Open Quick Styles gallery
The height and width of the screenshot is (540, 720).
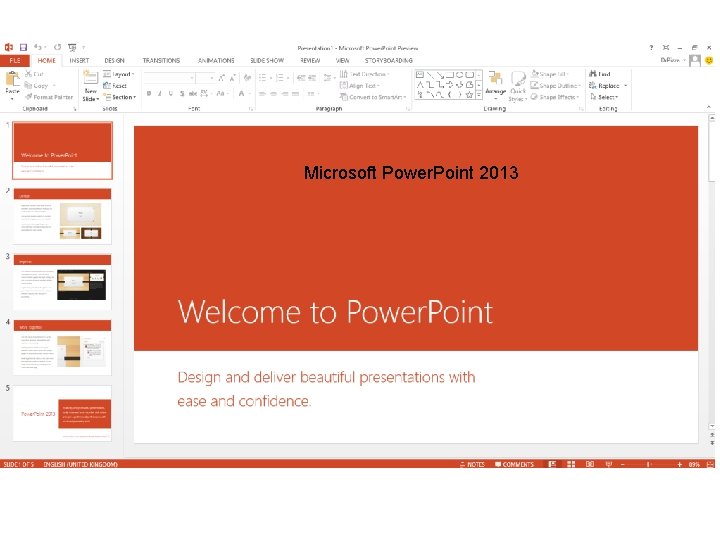518,86
